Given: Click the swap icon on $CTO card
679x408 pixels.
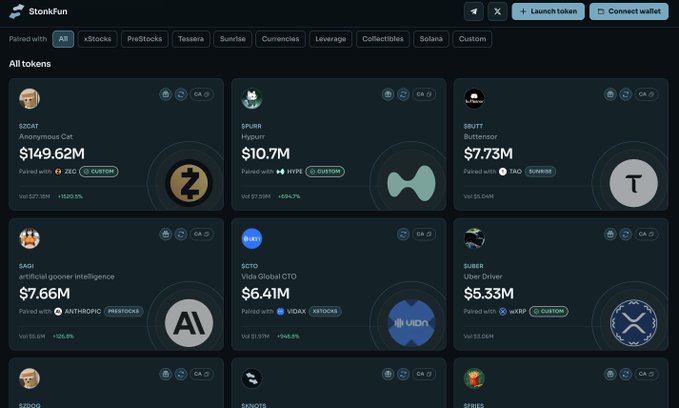Looking at the screenshot, I should [404, 234].
